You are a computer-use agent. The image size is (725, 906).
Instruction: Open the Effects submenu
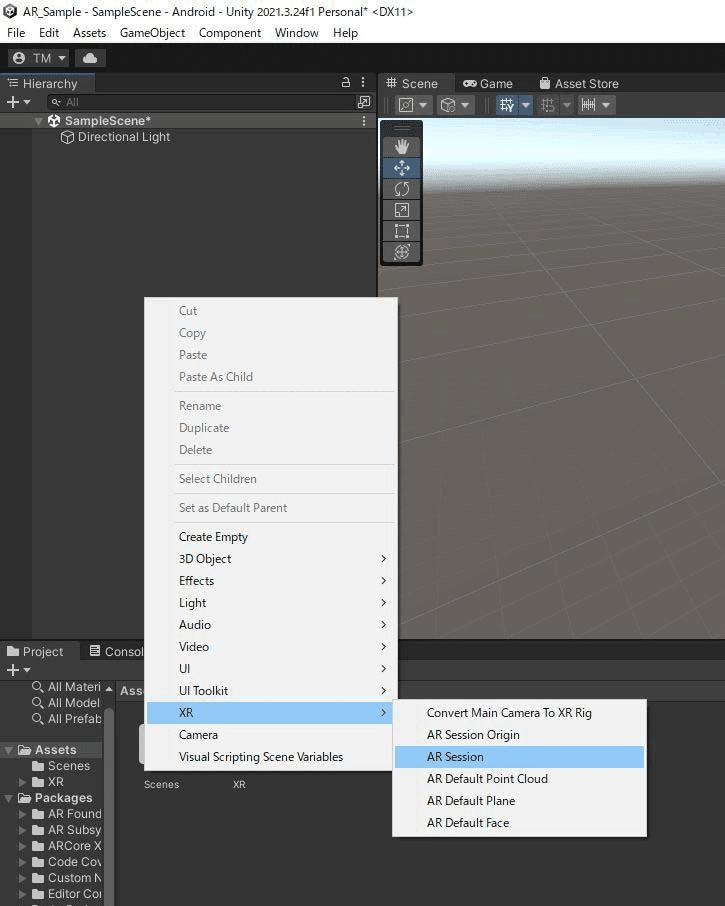click(270, 581)
